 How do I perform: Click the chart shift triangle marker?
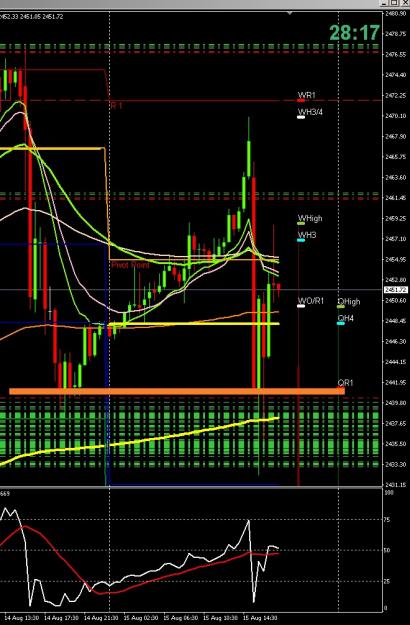pos(290,13)
